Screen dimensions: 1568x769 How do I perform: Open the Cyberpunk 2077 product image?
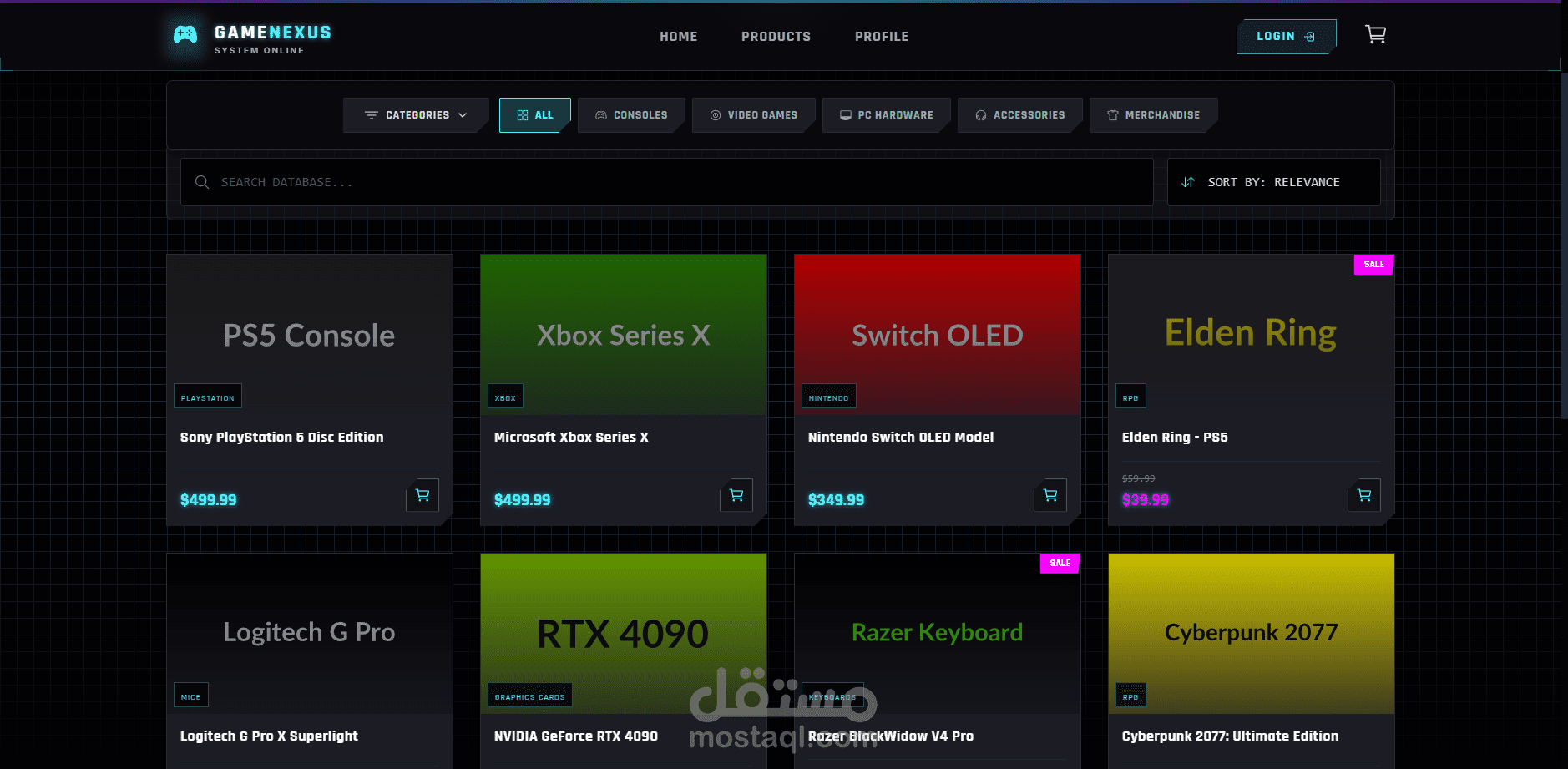click(x=1252, y=633)
